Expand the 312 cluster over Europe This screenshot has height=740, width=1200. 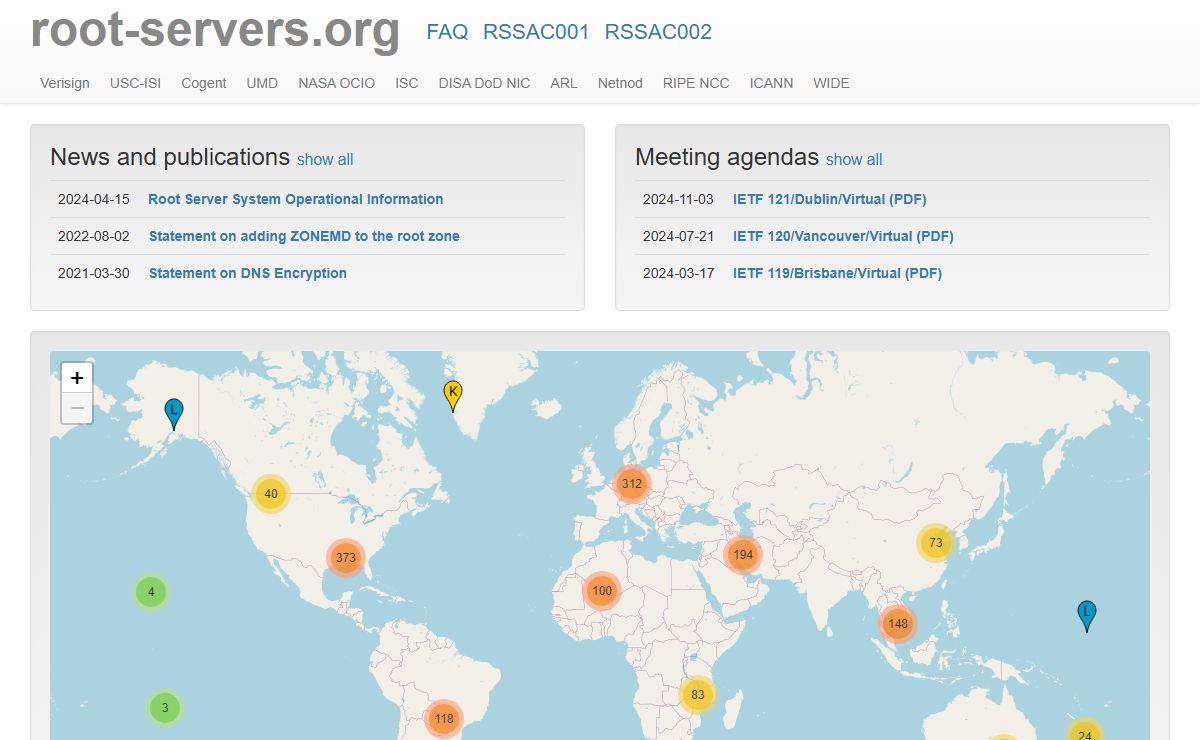[631, 484]
